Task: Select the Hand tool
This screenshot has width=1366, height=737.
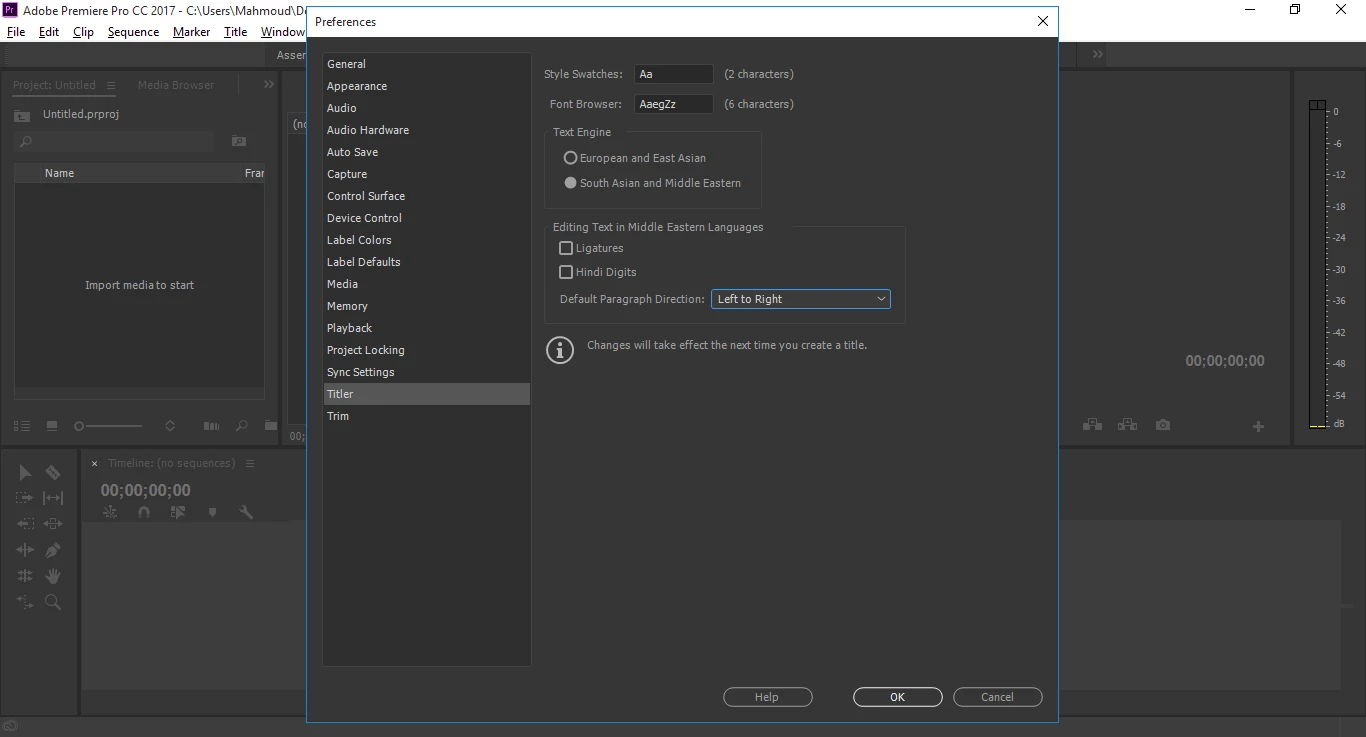Action: (53, 576)
